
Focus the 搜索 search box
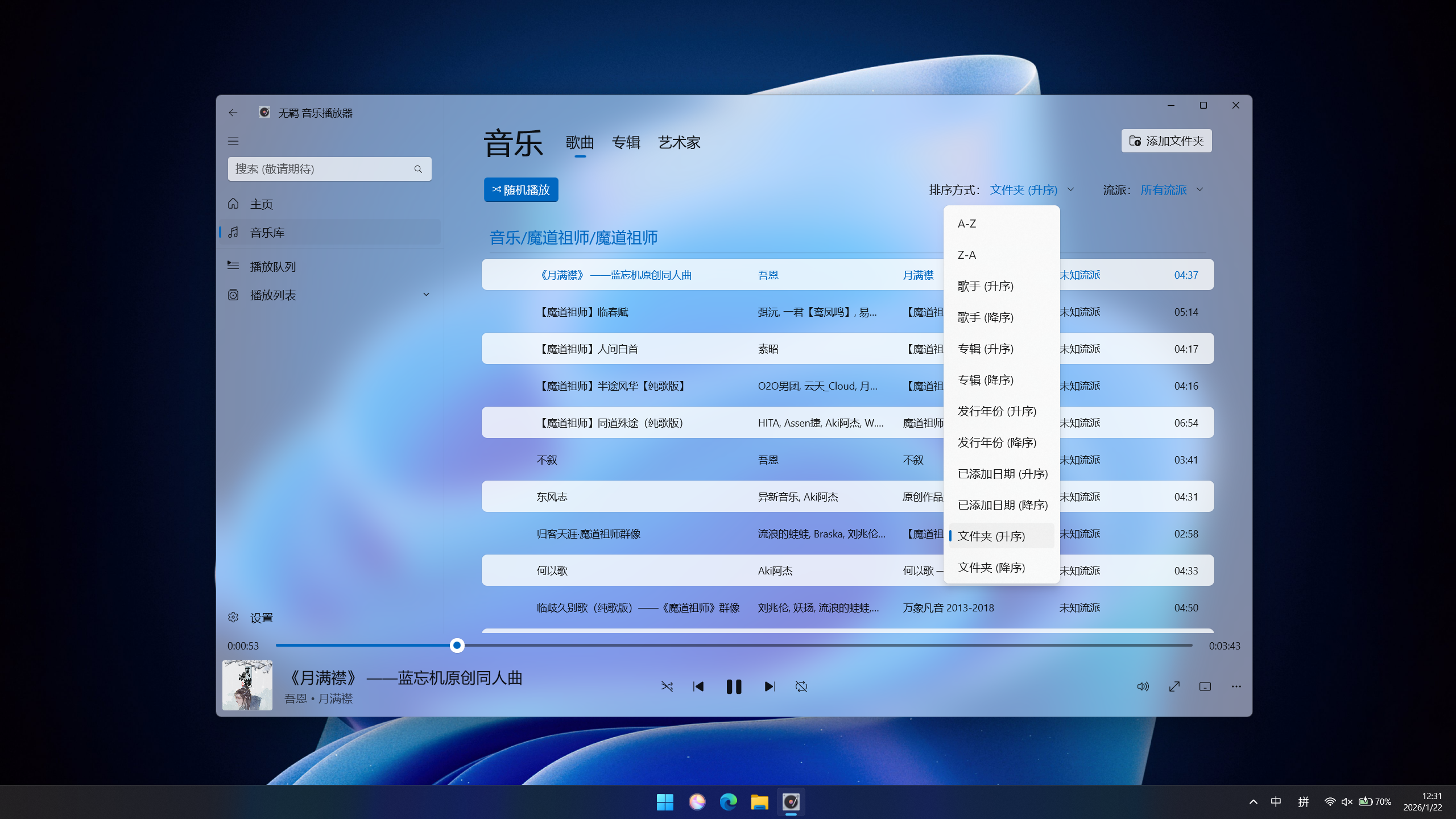(330, 169)
